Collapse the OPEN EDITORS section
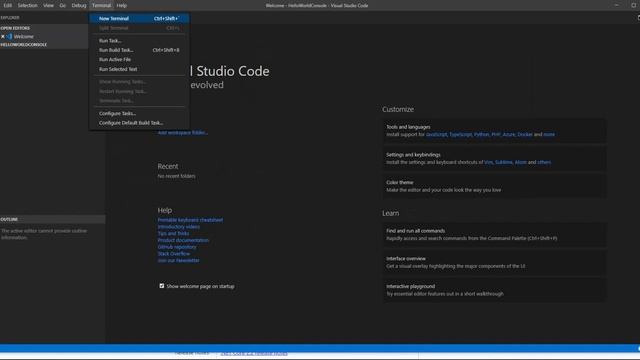Viewport: 640px width, 360px height. [x=44, y=28]
